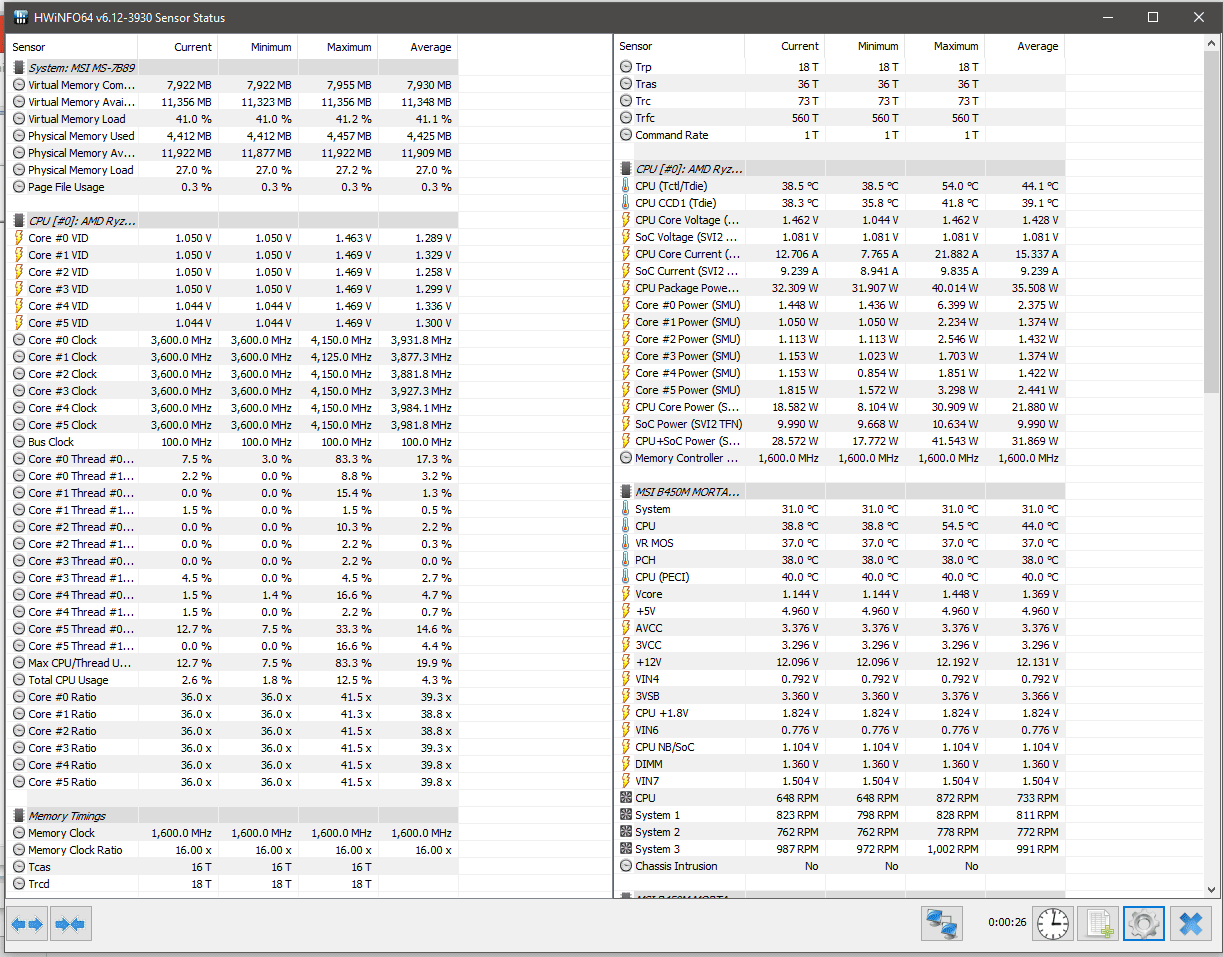Select the Memory Timings group header
The width and height of the screenshot is (1223, 957).
(x=234, y=816)
